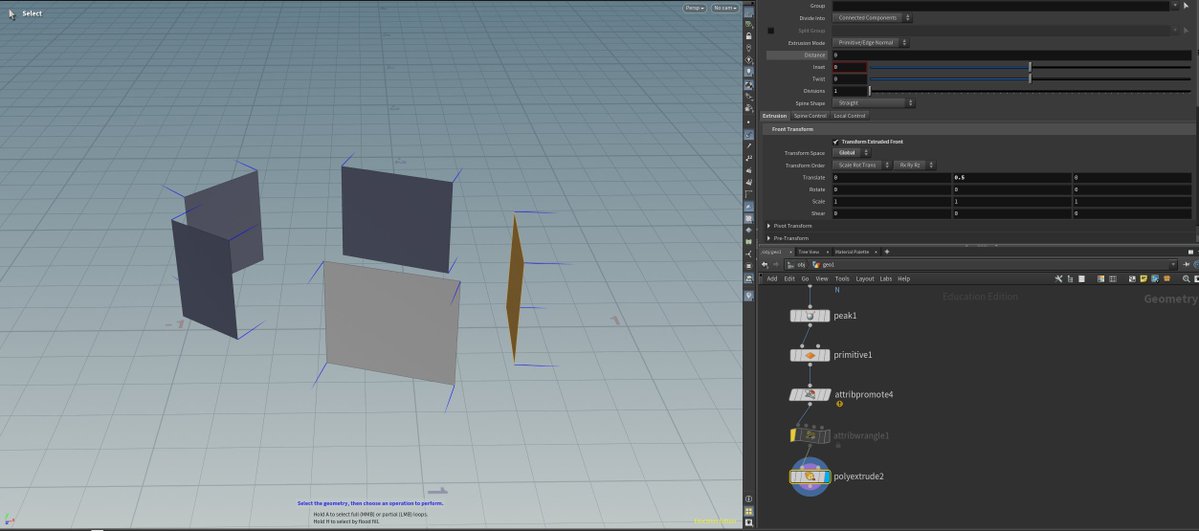Open the Rx Ry Rz rotation order dropdown
Screen dimensions: 1199x531
pyautogui.click(x=914, y=165)
